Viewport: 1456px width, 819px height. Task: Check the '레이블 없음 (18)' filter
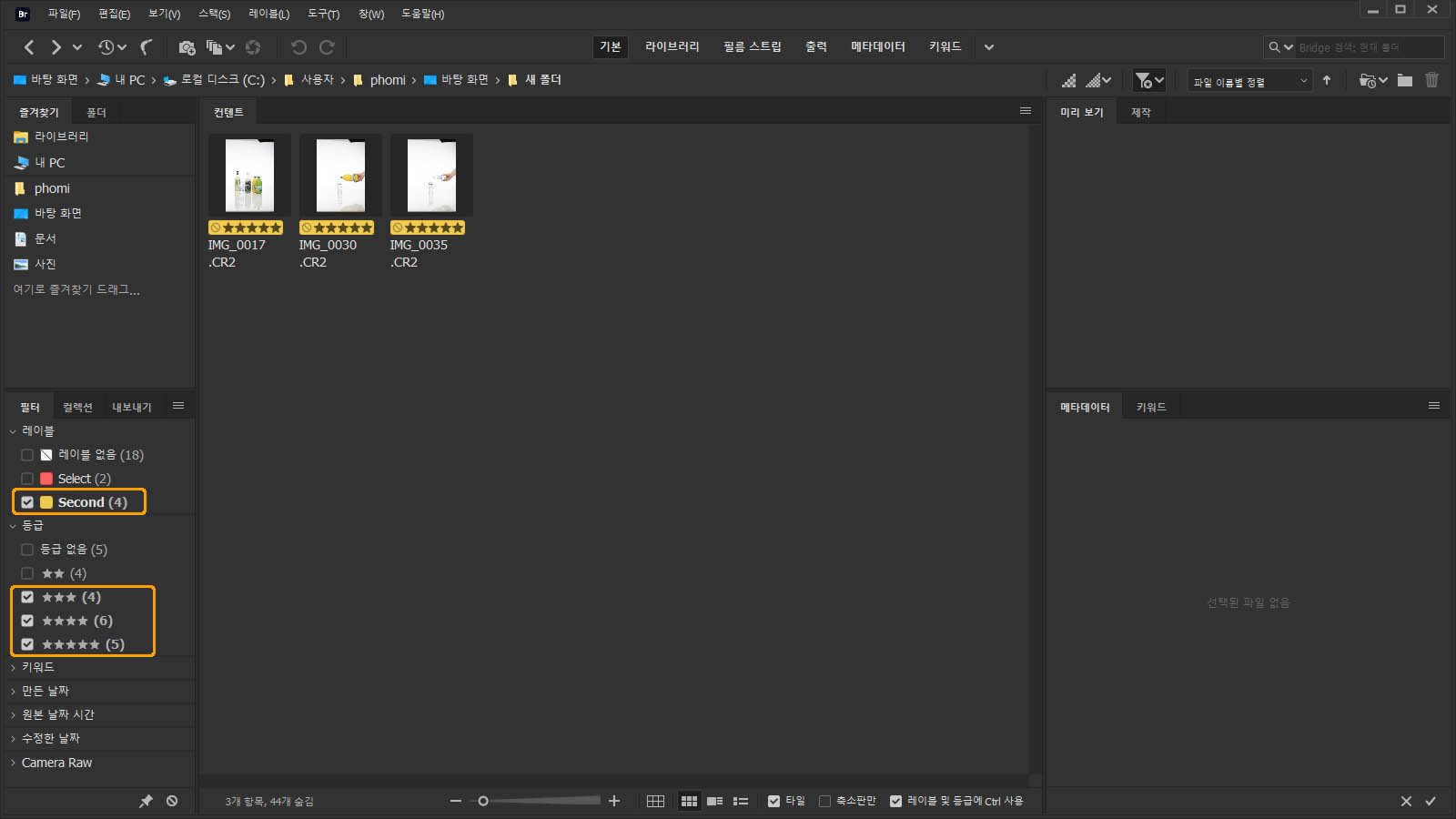coord(27,455)
